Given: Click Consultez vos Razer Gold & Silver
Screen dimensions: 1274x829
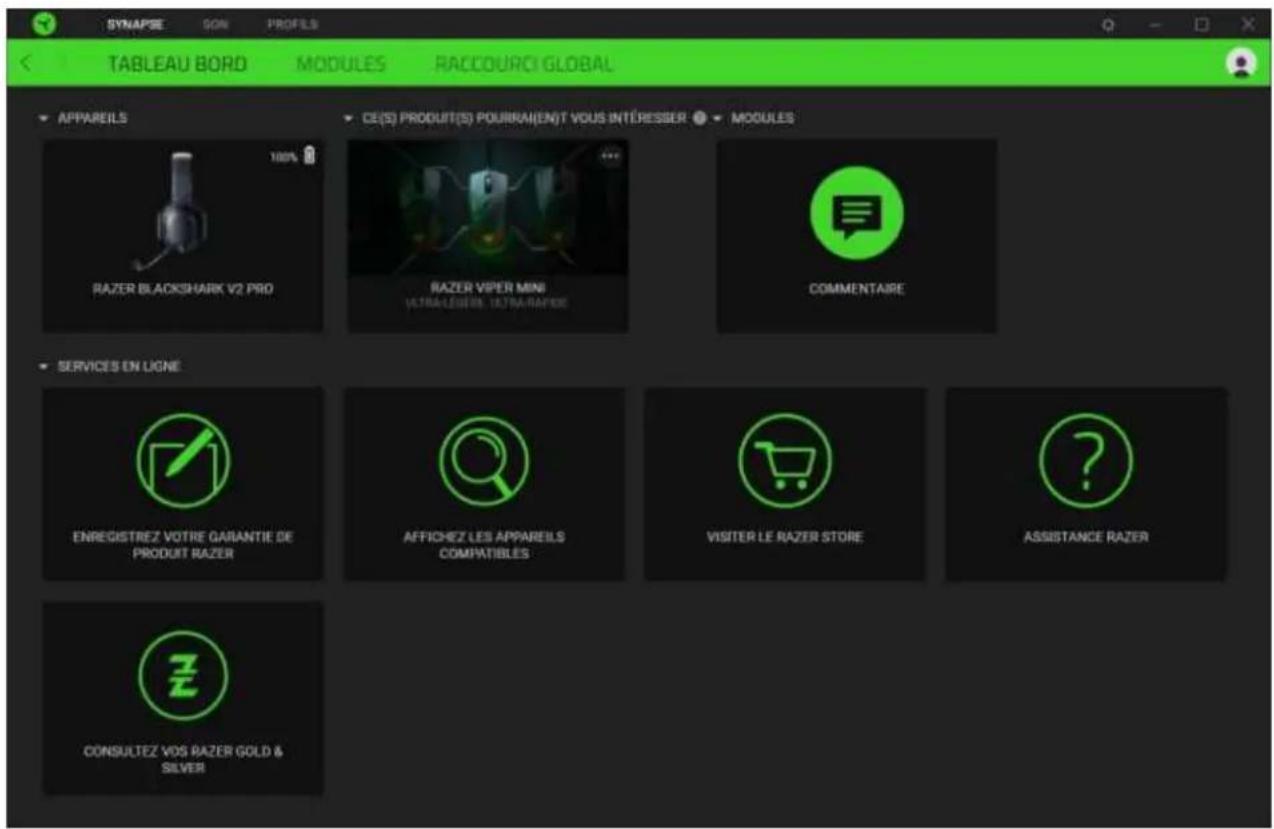Looking at the screenshot, I should pyautogui.click(x=183, y=759).
